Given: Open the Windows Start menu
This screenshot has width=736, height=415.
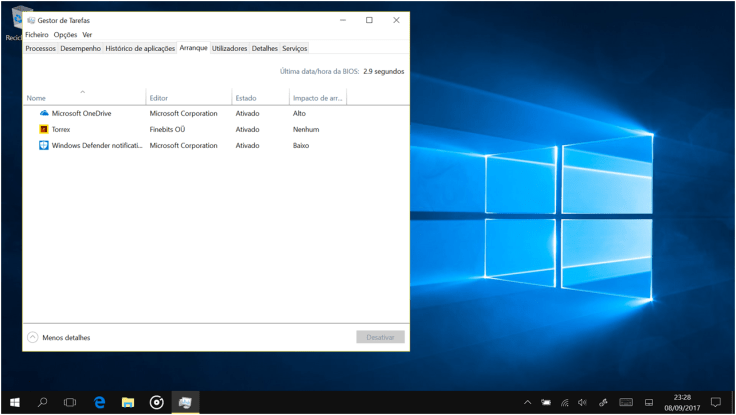Looking at the screenshot, I should (15, 402).
